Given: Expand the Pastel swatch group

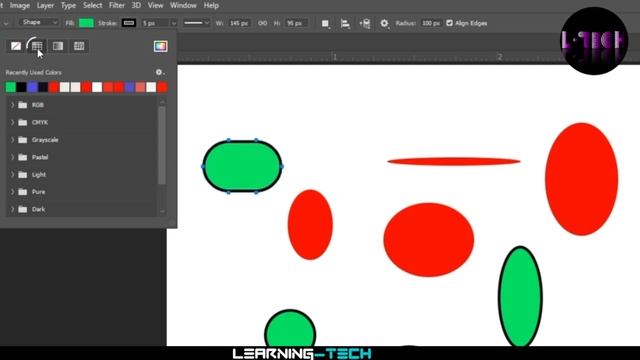Looking at the screenshot, I should click(x=12, y=157).
